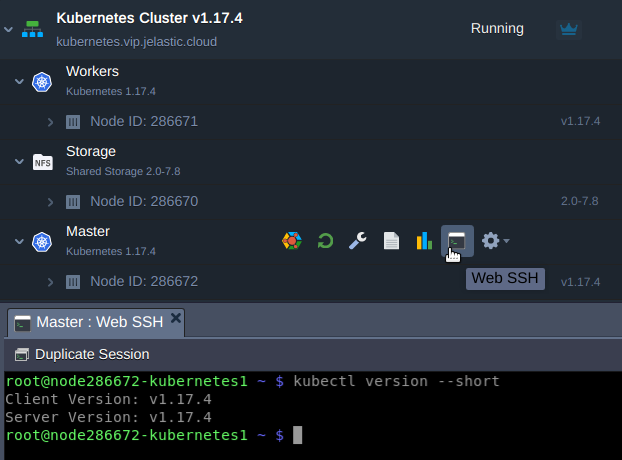Collapse the Kubernetes Cluster environment
Screen dimensions: 622x460
(x=8, y=29)
